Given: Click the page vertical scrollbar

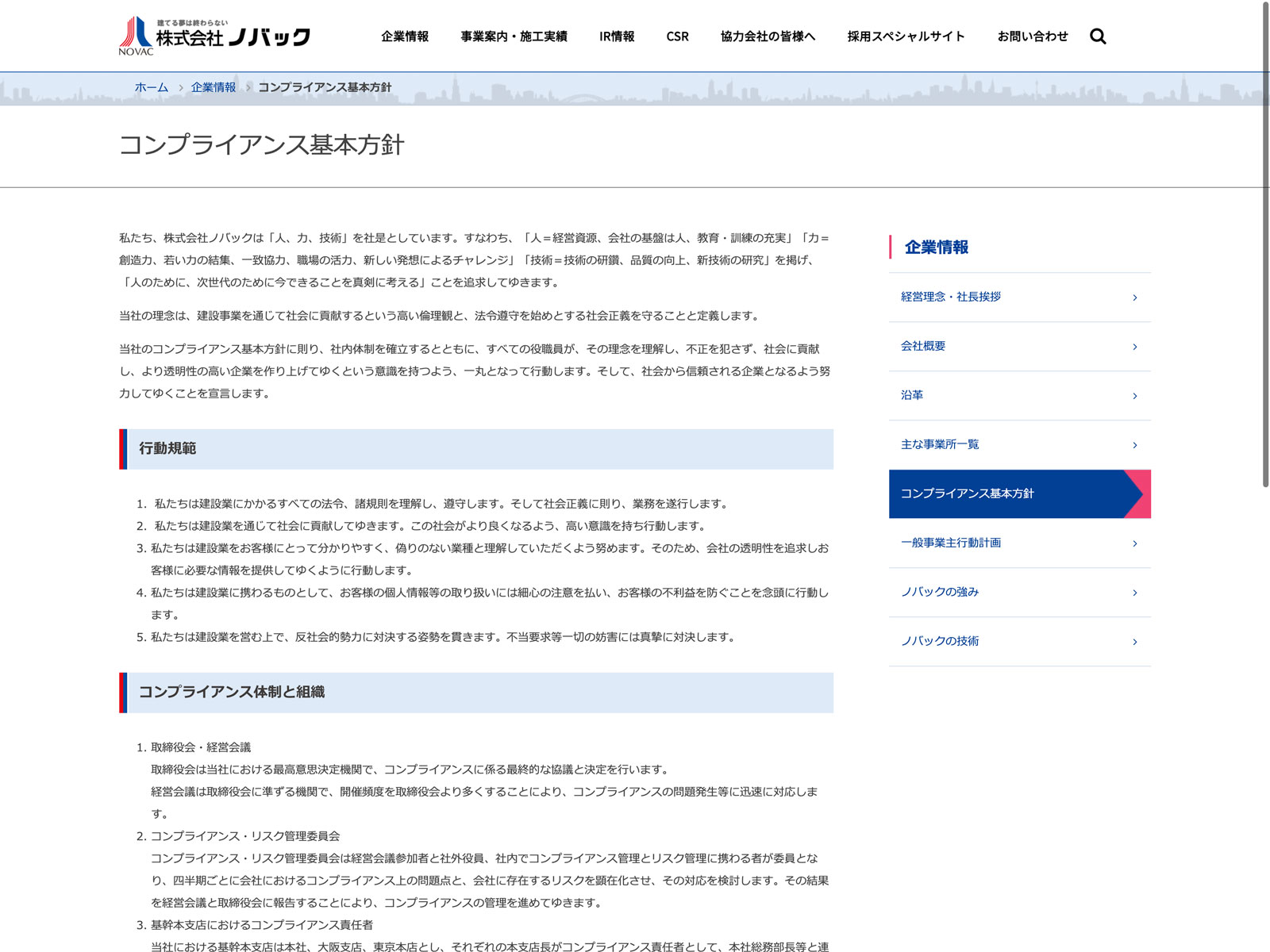Looking at the screenshot, I should pos(1265,238).
